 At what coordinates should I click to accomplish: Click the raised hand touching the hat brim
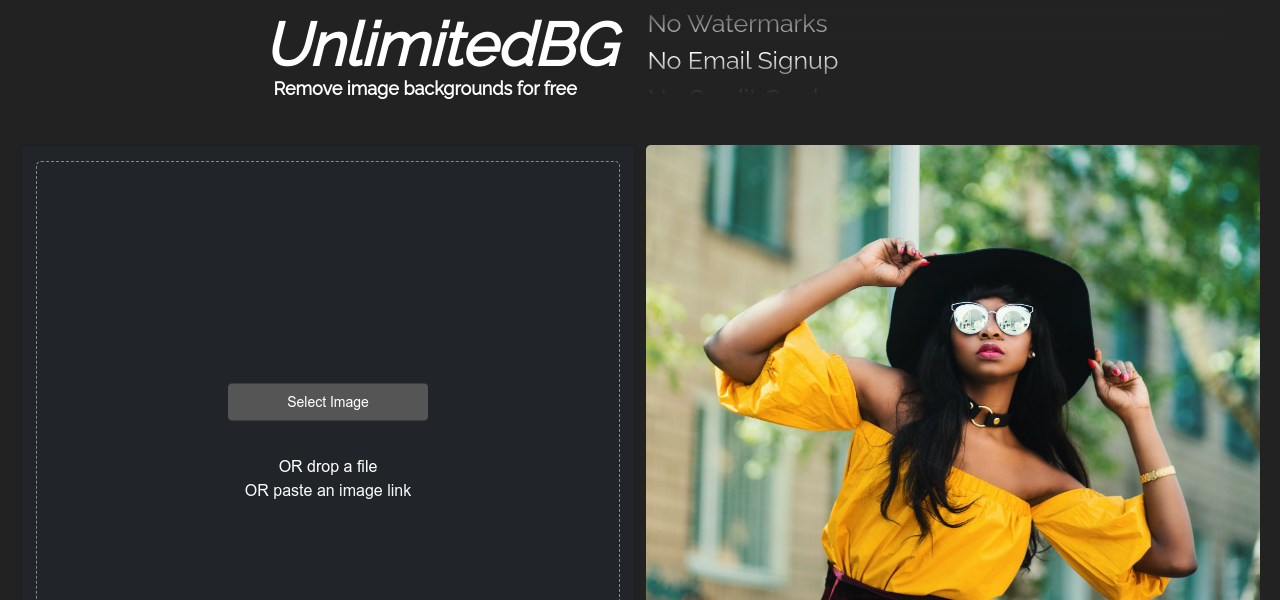(x=893, y=262)
